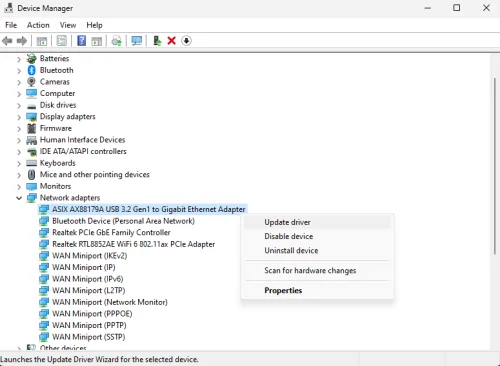Expand the Display adapters node
500x366 pixels.
19,117
